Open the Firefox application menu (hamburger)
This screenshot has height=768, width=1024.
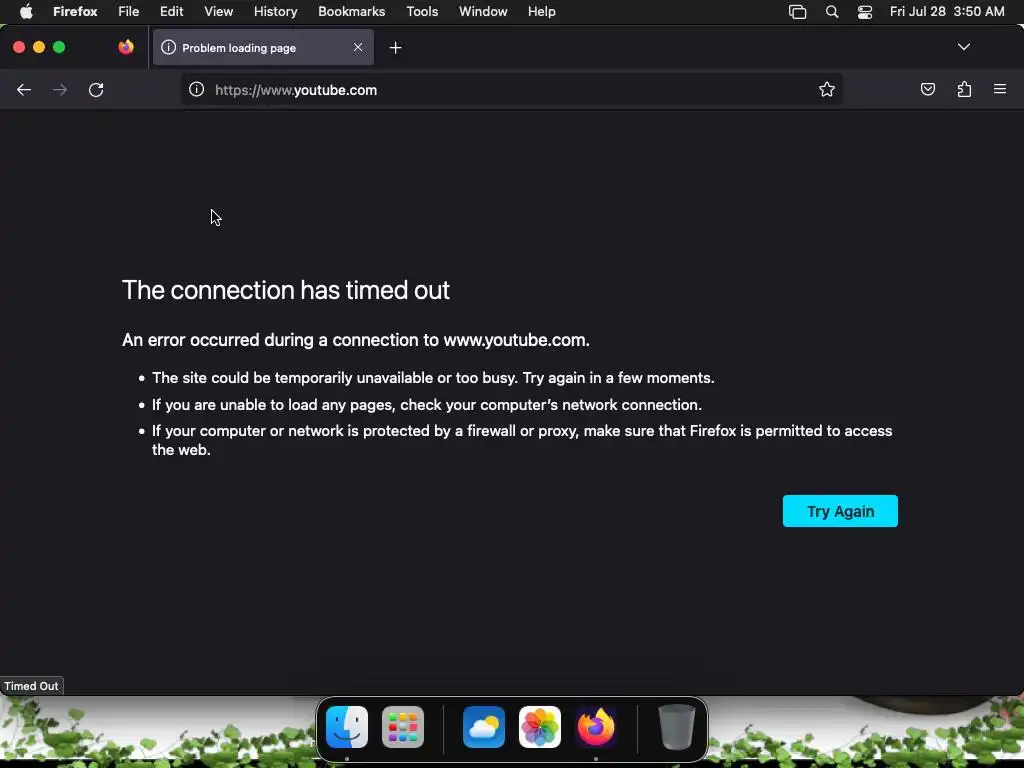point(1000,89)
